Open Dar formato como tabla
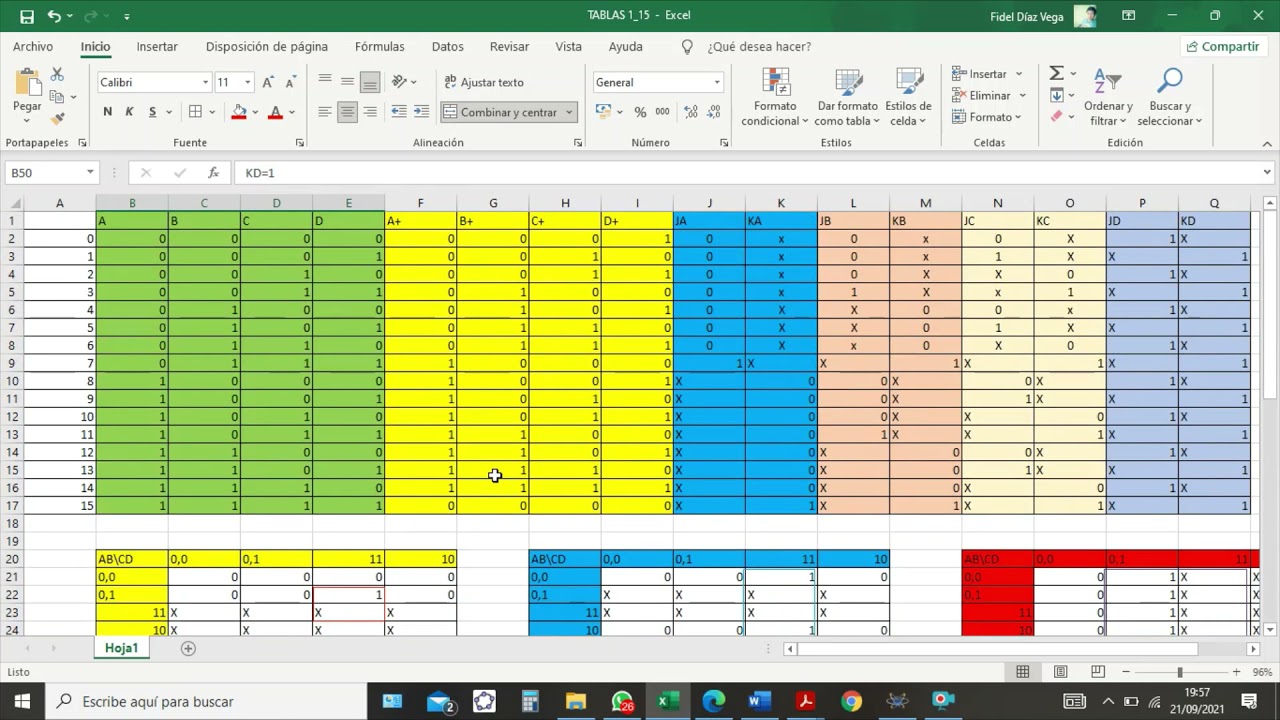Viewport: 1280px width, 720px height. 847,97
